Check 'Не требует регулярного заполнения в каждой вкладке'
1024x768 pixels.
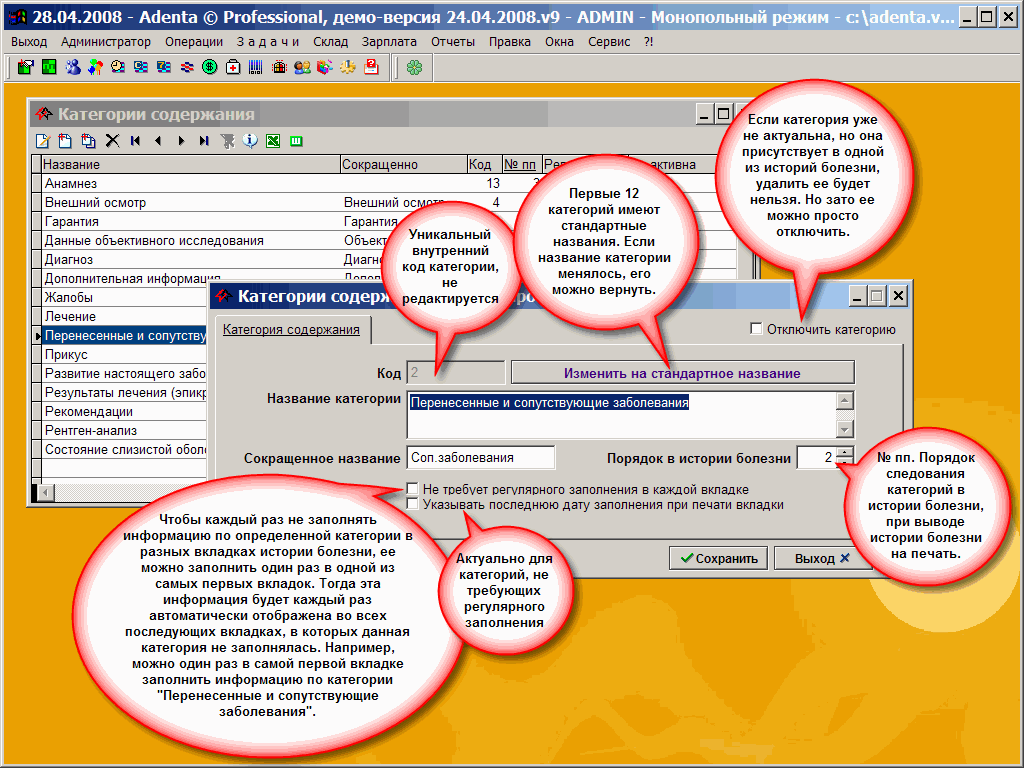tap(413, 490)
